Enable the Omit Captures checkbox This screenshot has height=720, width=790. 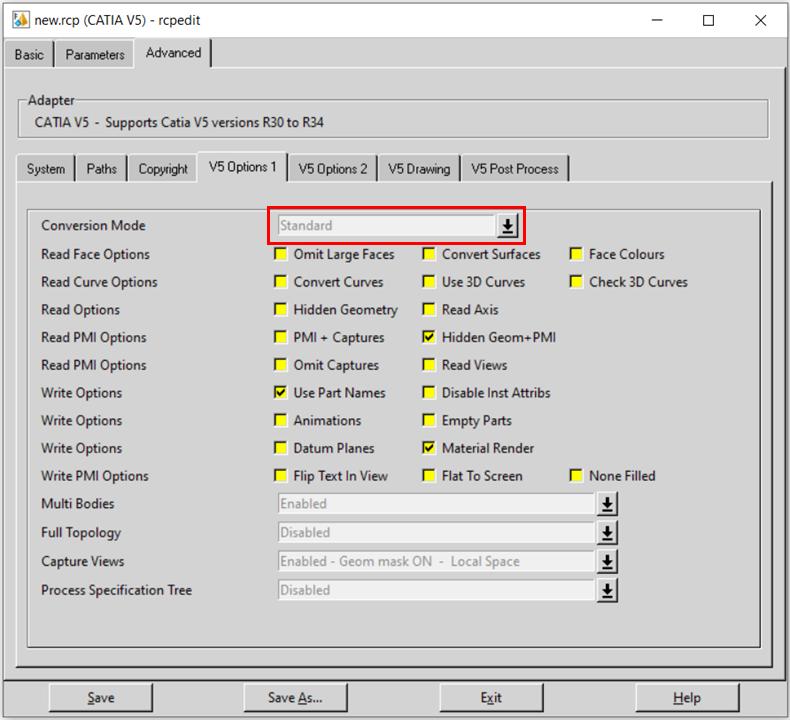click(280, 364)
